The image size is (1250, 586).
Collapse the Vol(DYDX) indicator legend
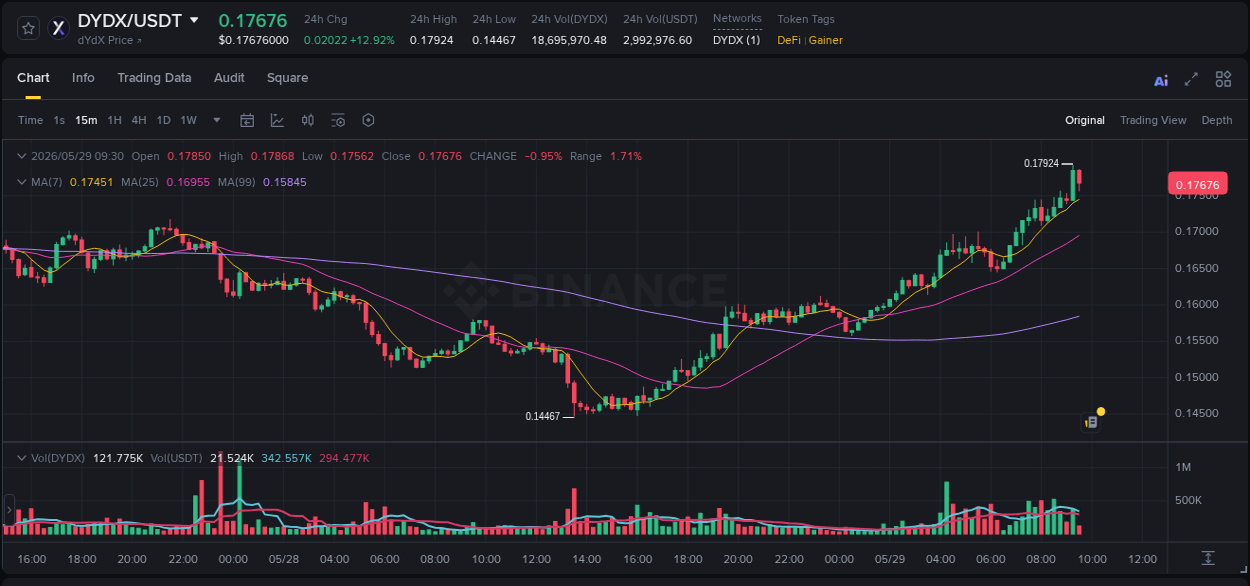point(23,458)
